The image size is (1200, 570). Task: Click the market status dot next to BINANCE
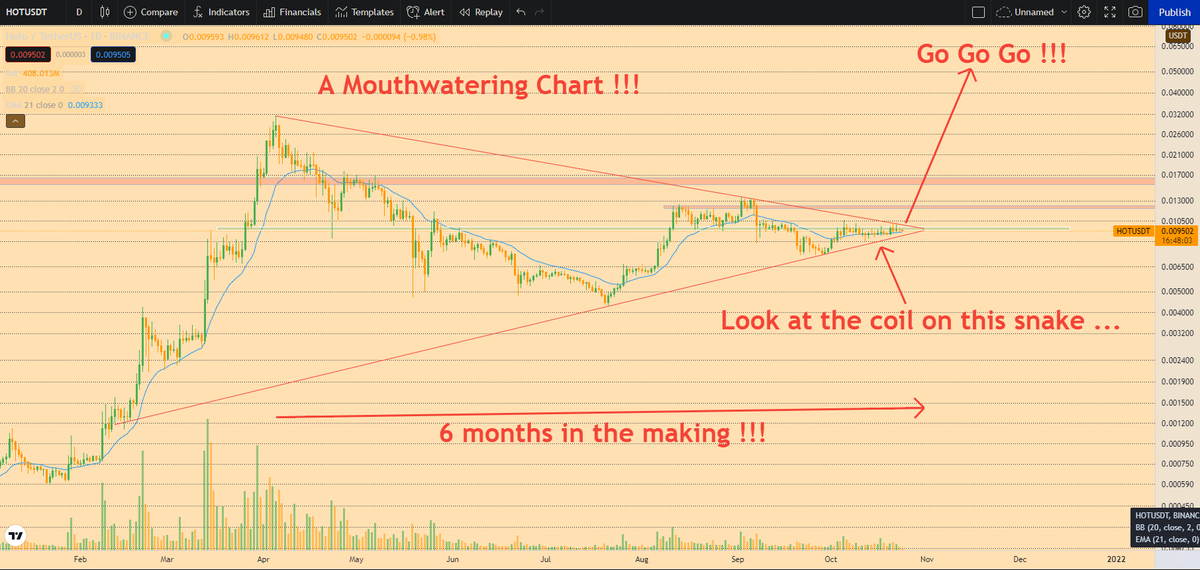pyautogui.click(x=165, y=36)
